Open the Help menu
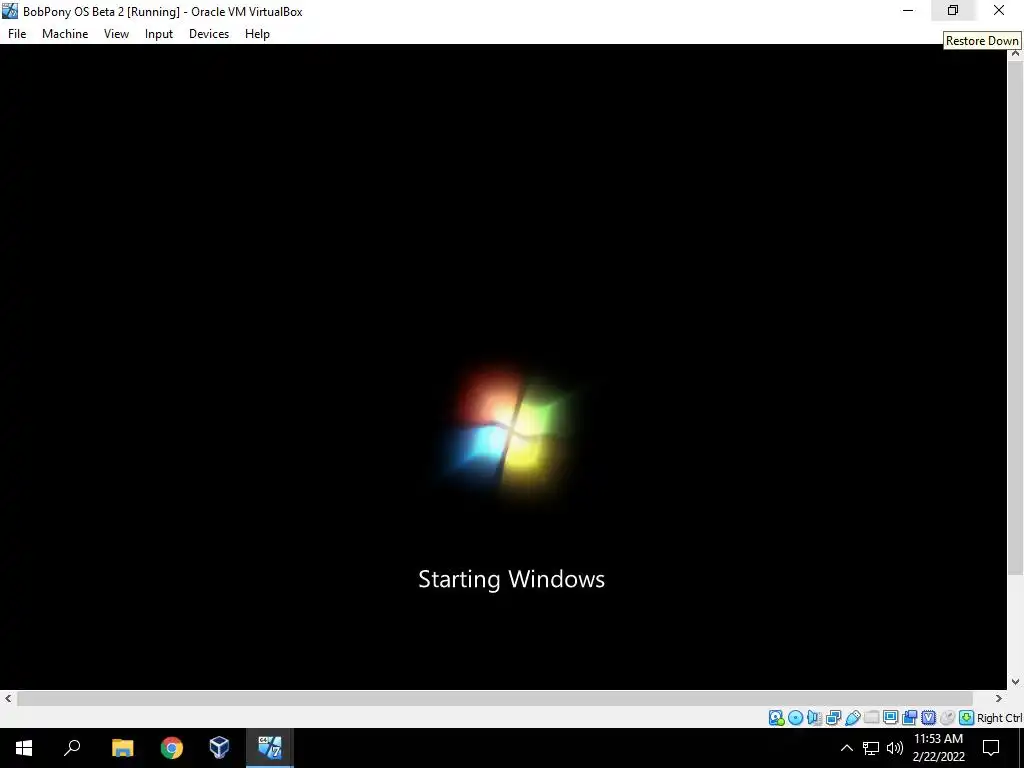This screenshot has width=1024, height=768. click(x=257, y=34)
